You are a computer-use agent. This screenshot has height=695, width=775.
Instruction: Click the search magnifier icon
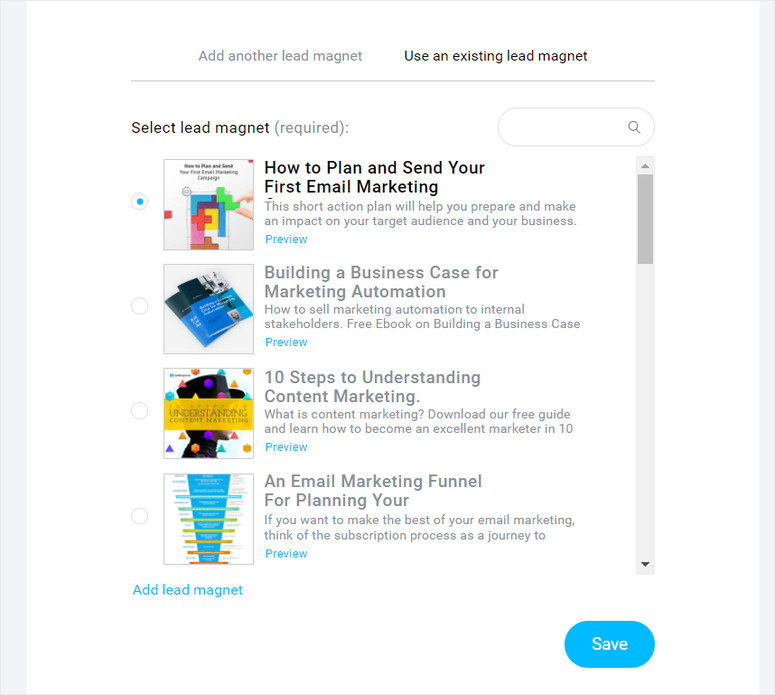click(634, 127)
